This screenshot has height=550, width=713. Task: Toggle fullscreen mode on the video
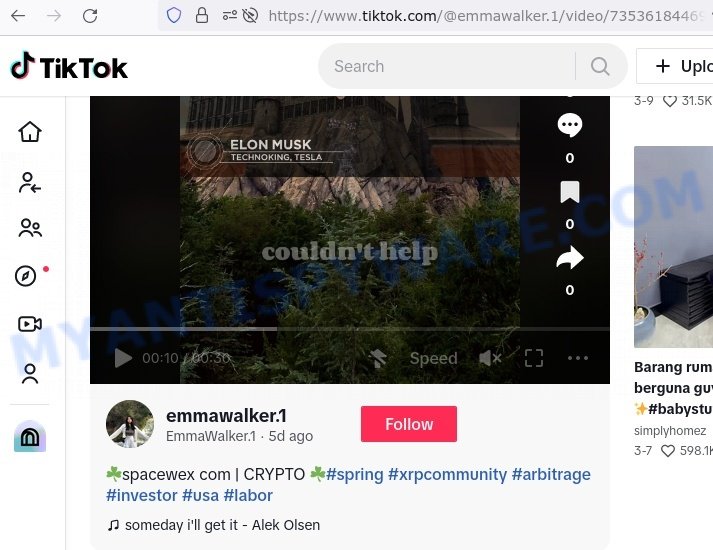[x=534, y=358]
